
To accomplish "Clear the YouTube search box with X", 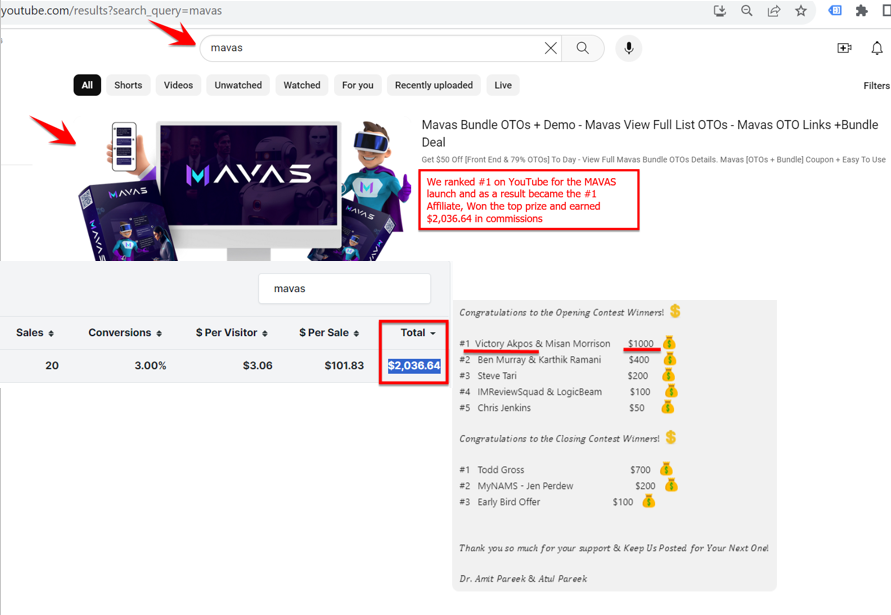I will pos(551,48).
